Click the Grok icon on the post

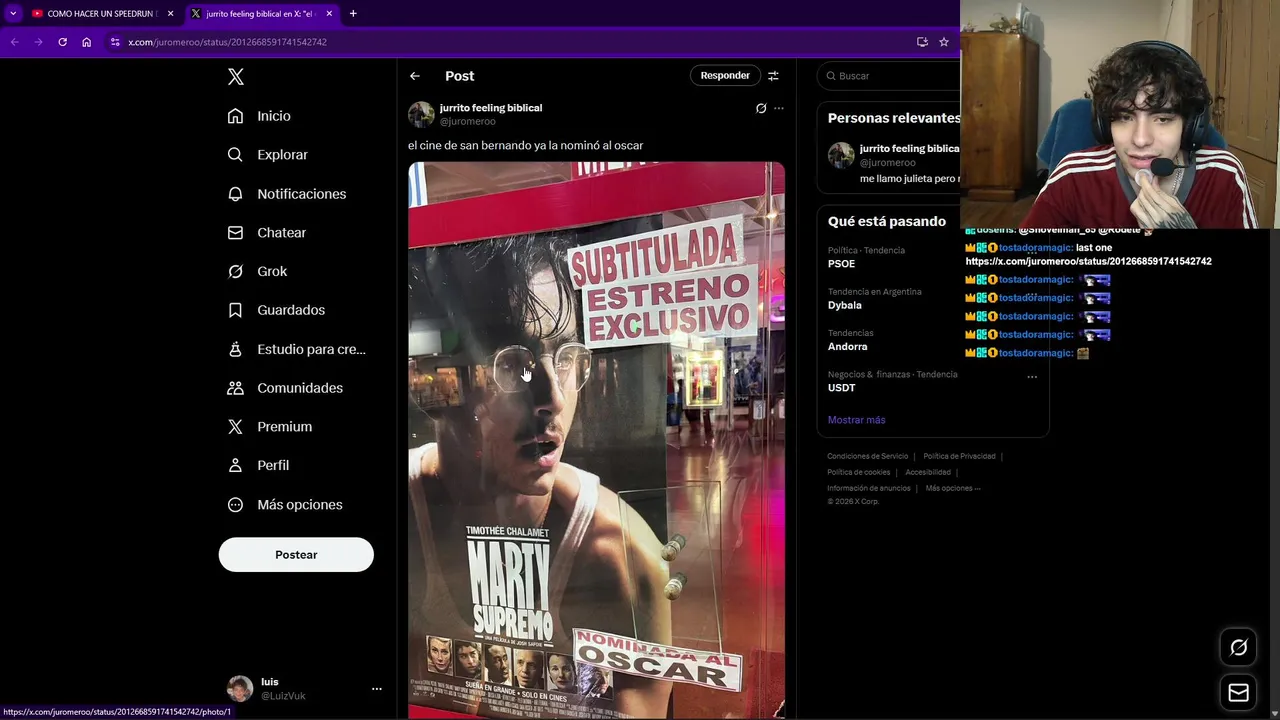pyautogui.click(x=761, y=108)
